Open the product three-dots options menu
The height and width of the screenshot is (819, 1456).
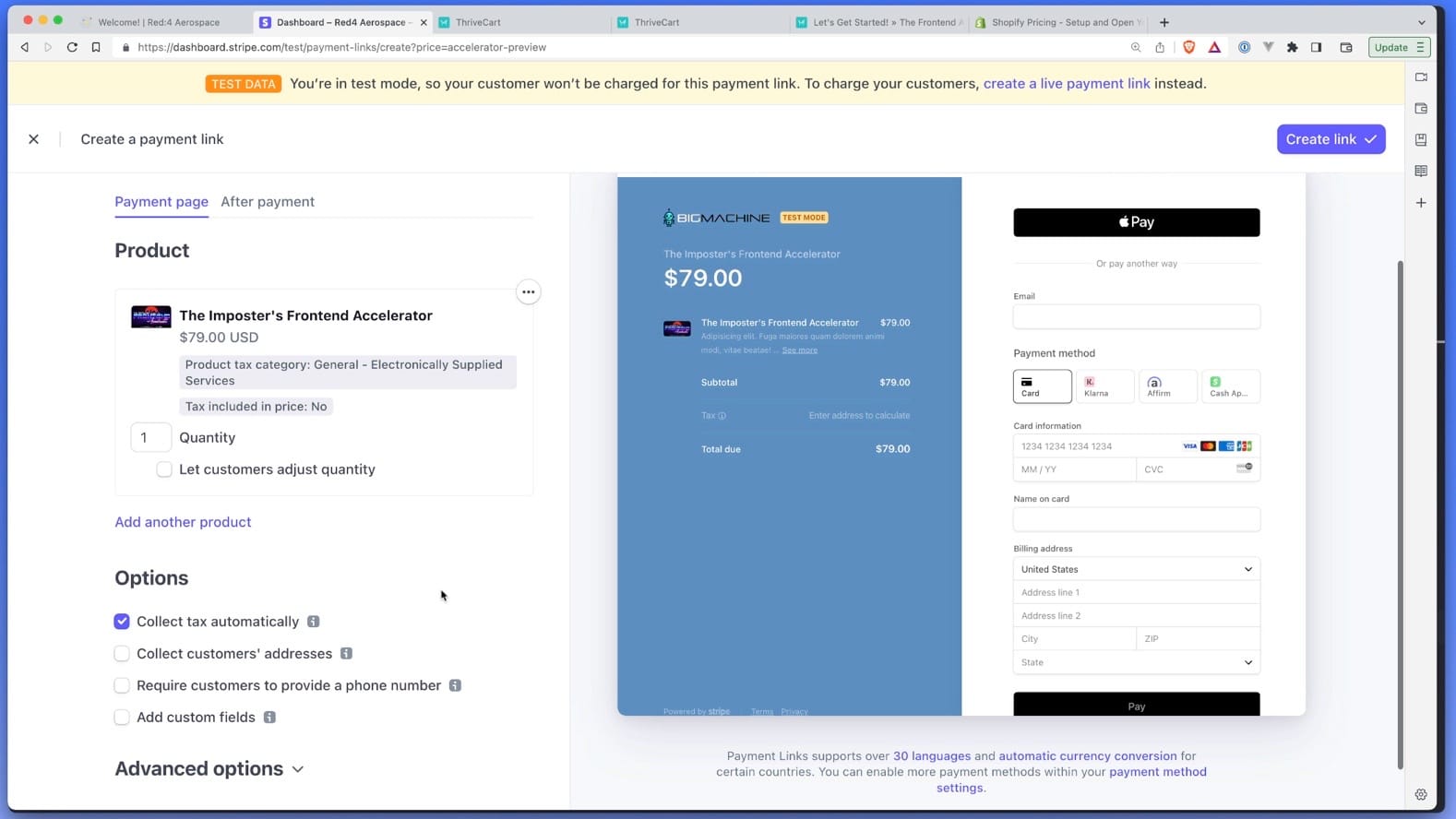pos(528,292)
